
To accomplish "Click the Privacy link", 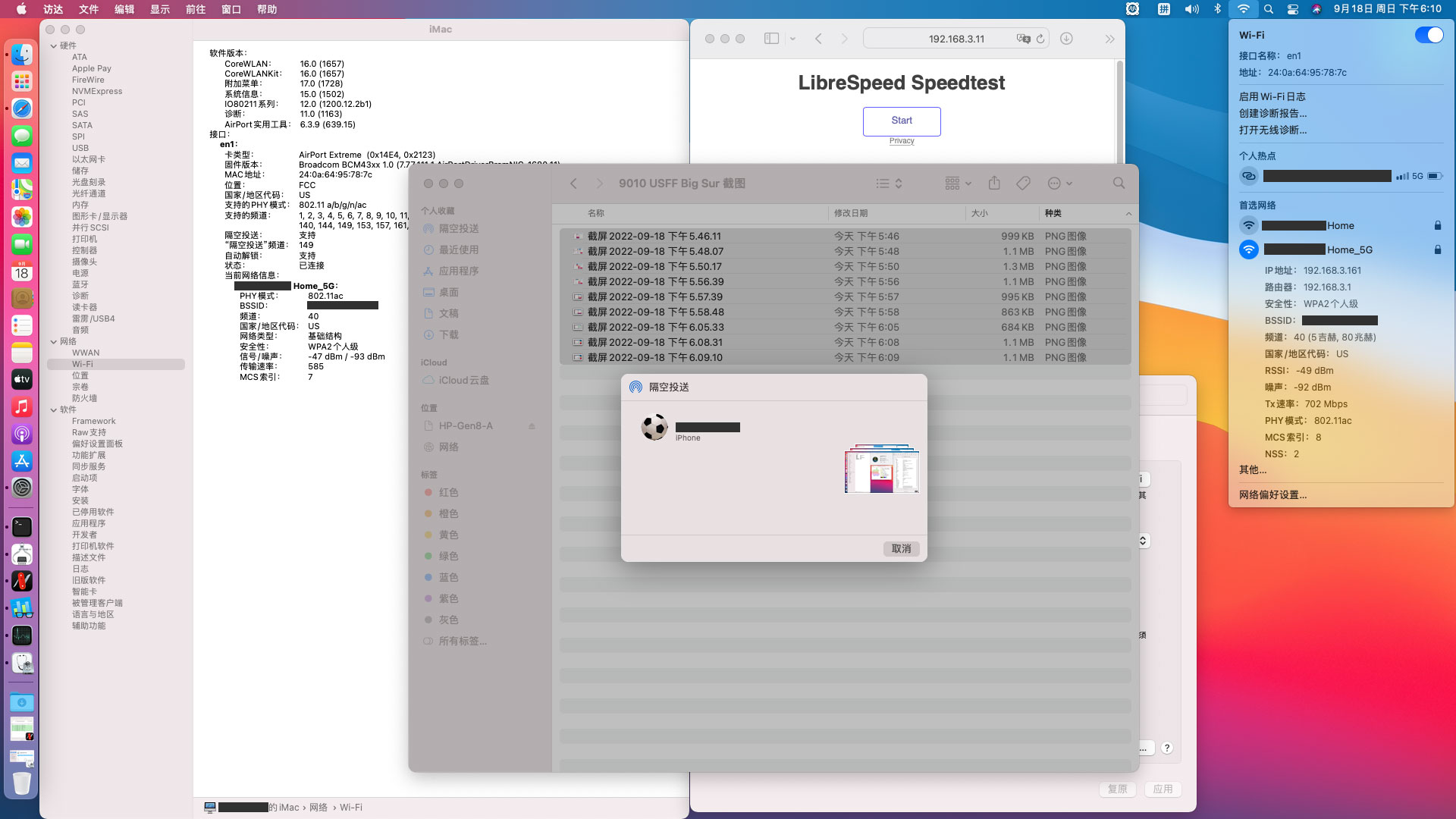I will [x=902, y=141].
